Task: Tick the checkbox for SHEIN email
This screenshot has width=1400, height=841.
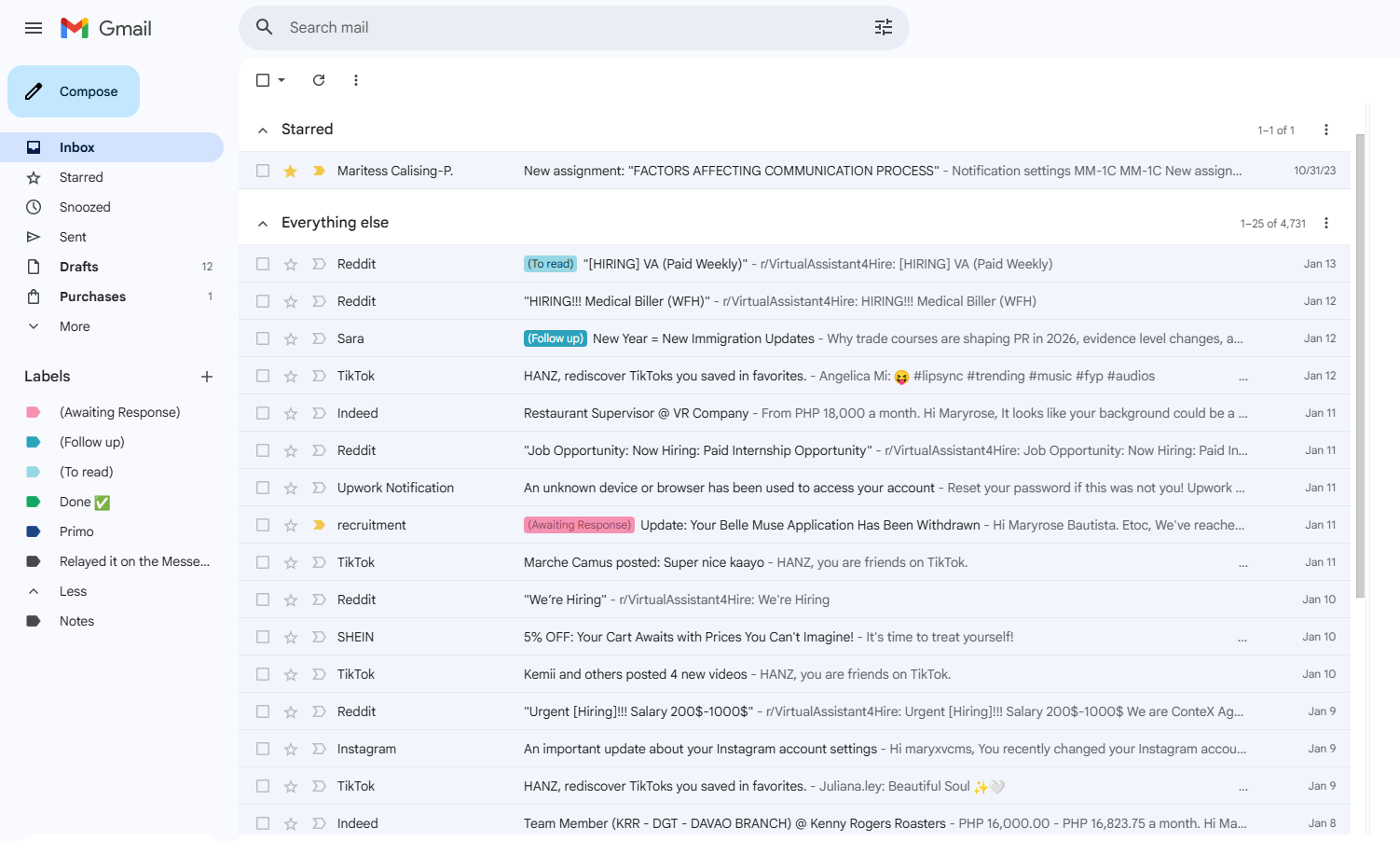Action: click(263, 637)
